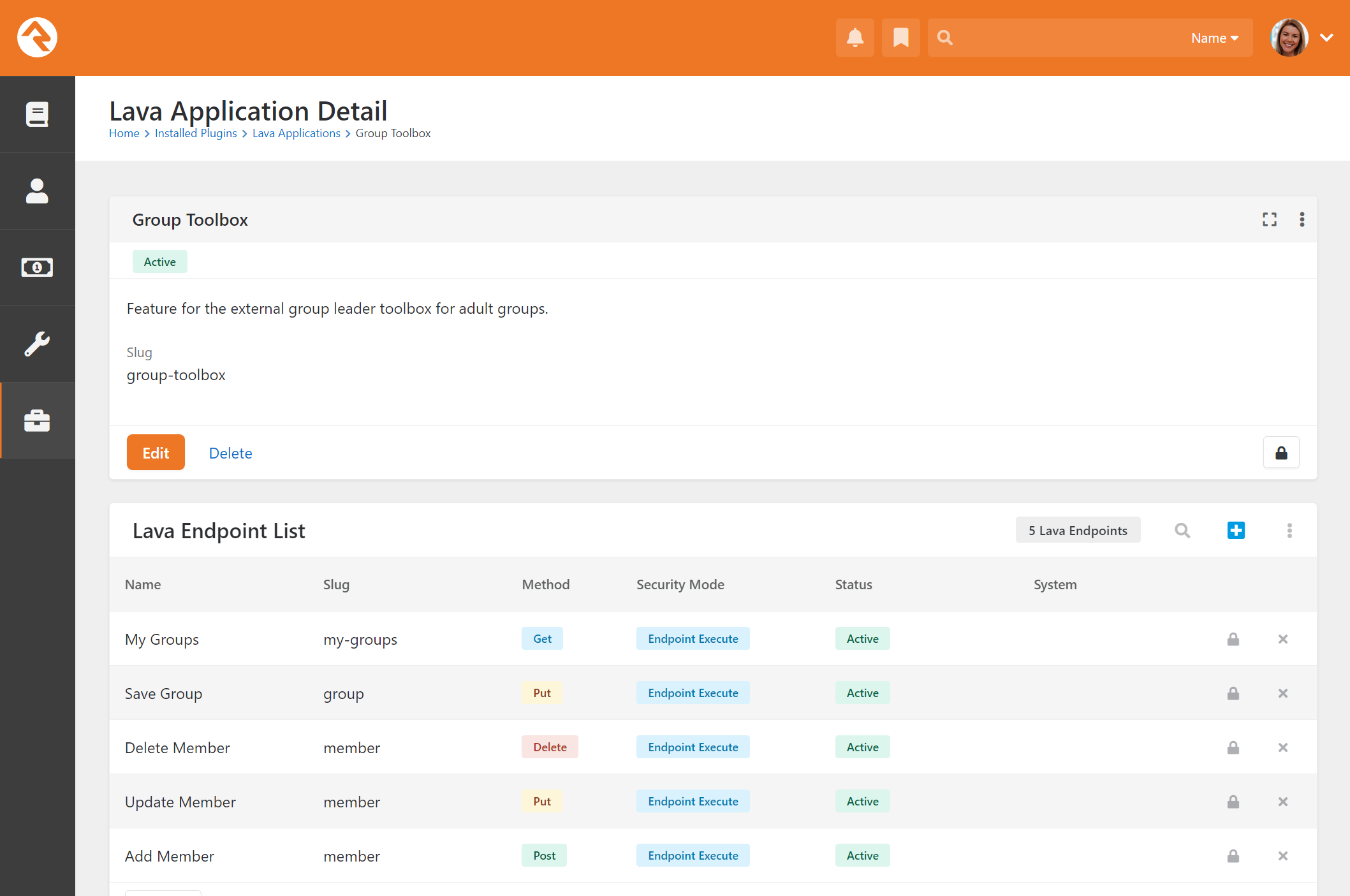1350x896 pixels.
Task: Click the Delete application link
Action: pyautogui.click(x=230, y=453)
